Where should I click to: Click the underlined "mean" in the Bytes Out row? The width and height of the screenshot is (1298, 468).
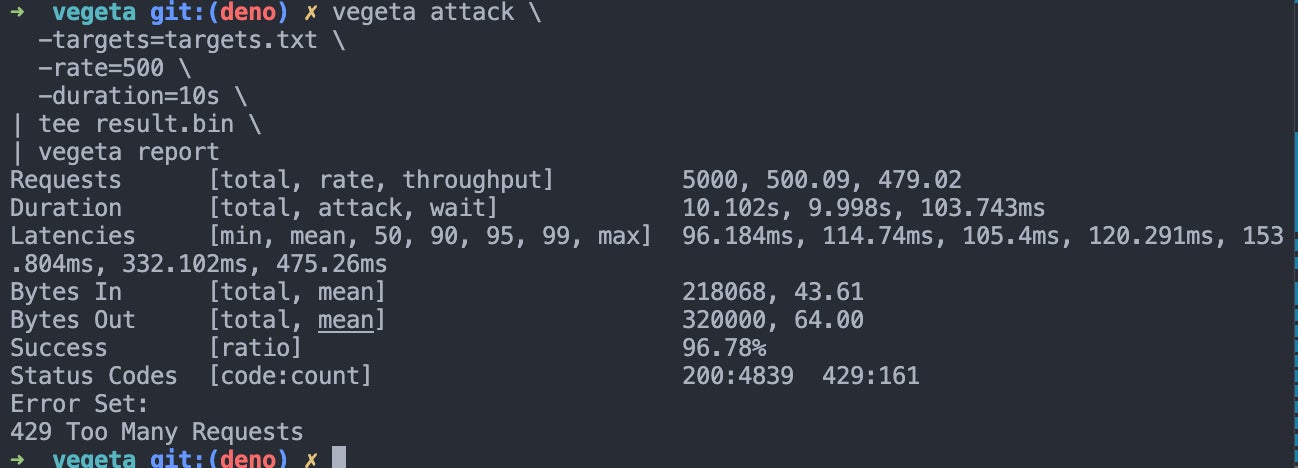coord(345,320)
